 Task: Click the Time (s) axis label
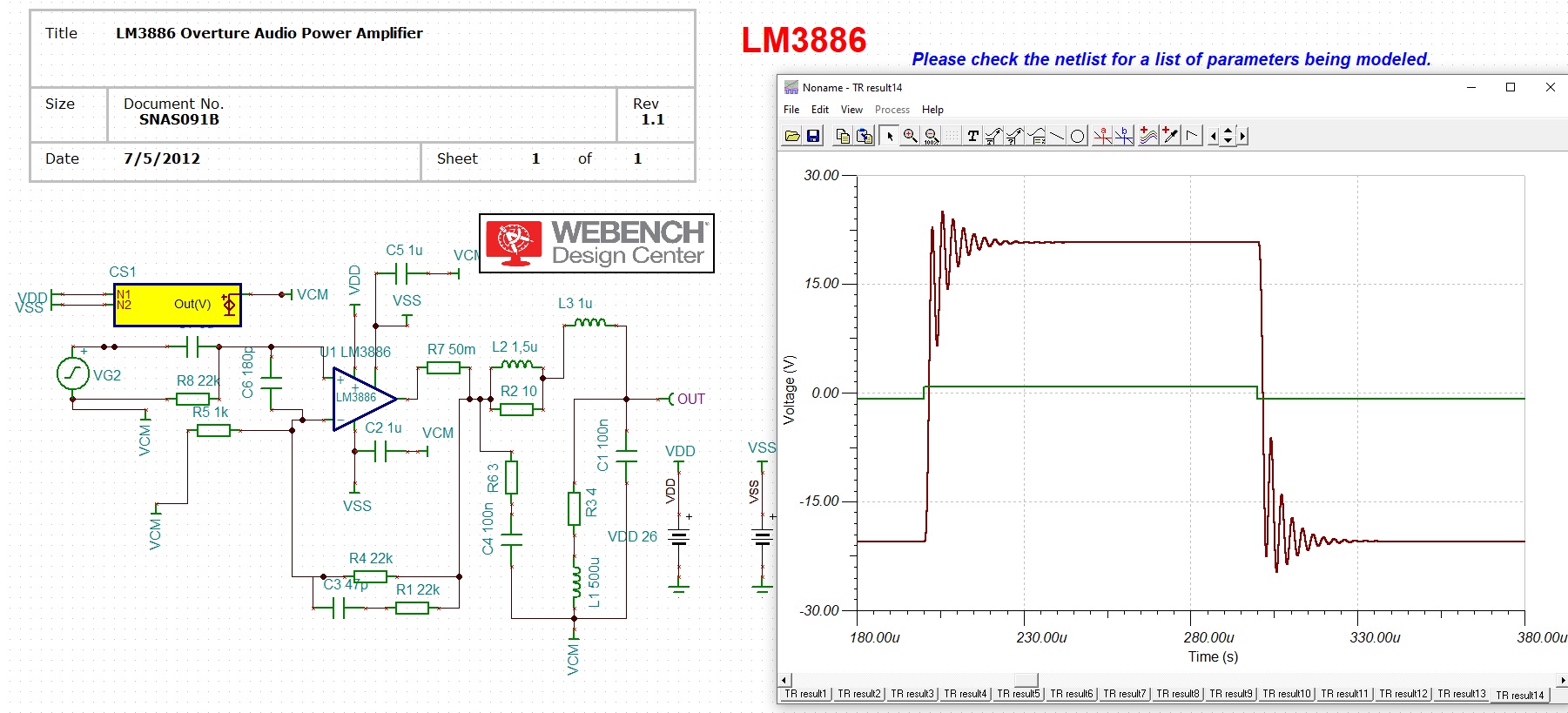click(x=1213, y=656)
